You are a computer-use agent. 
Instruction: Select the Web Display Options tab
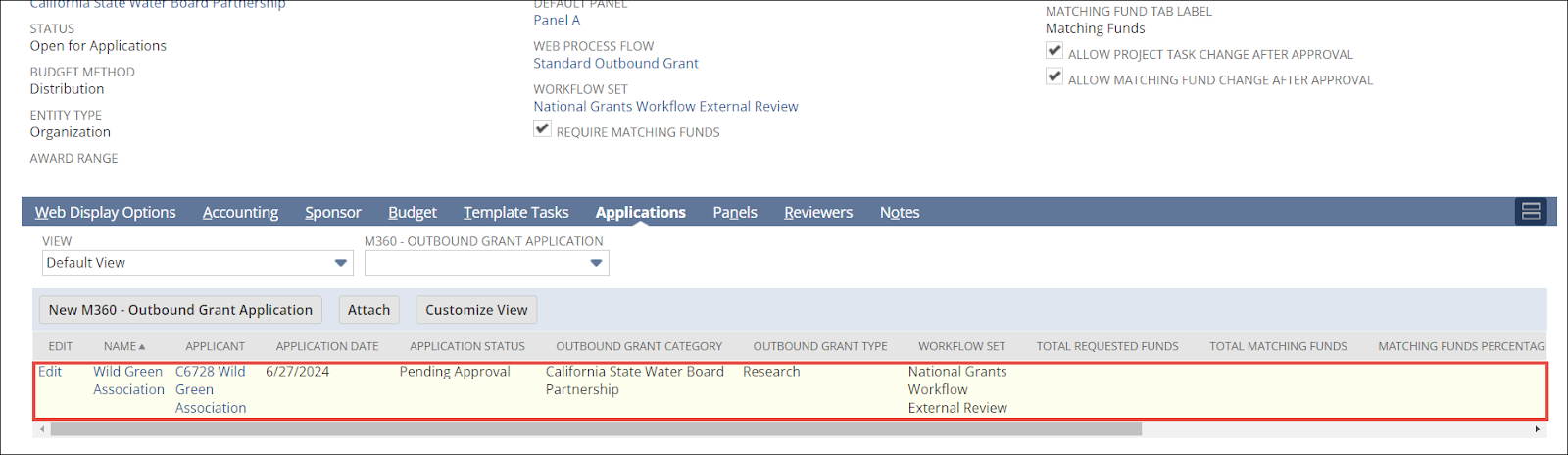[106, 212]
